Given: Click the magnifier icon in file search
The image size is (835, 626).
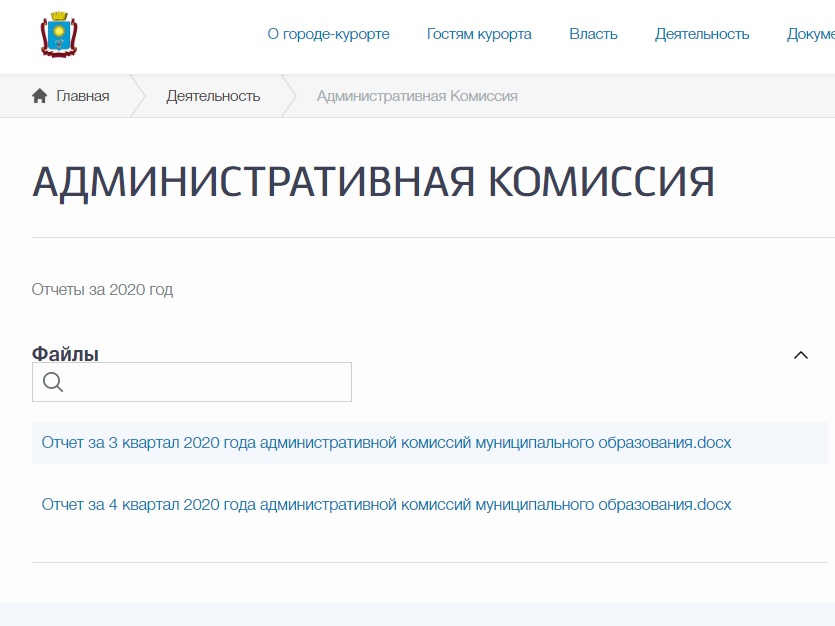Looking at the screenshot, I should point(53,382).
